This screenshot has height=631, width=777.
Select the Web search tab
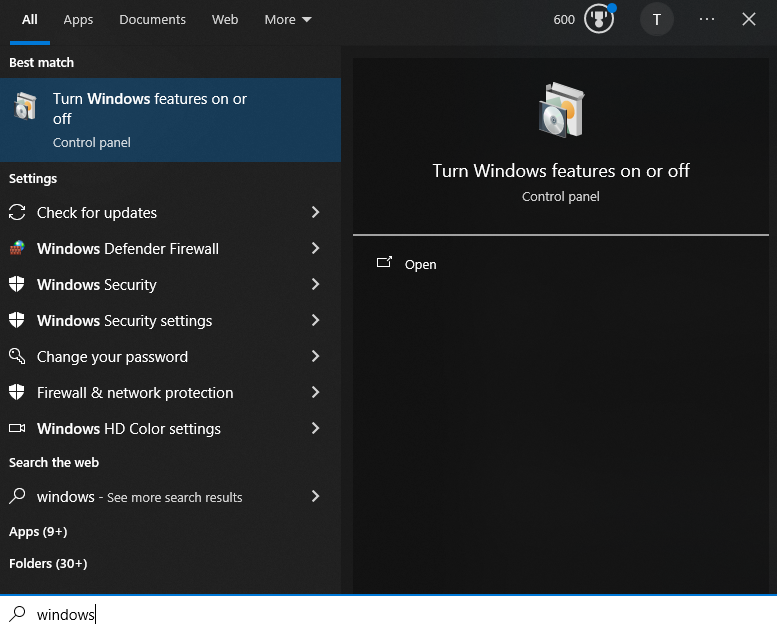pos(225,20)
